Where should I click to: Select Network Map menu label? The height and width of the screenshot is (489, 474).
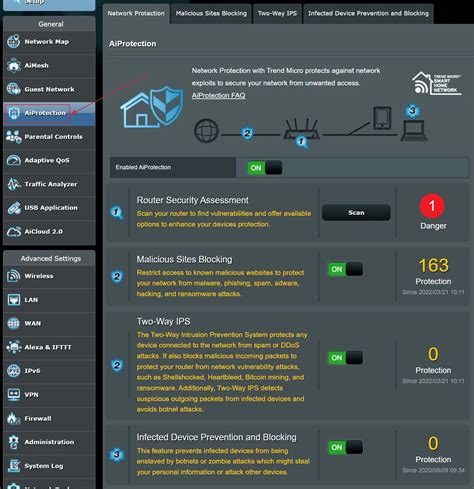pos(47,42)
